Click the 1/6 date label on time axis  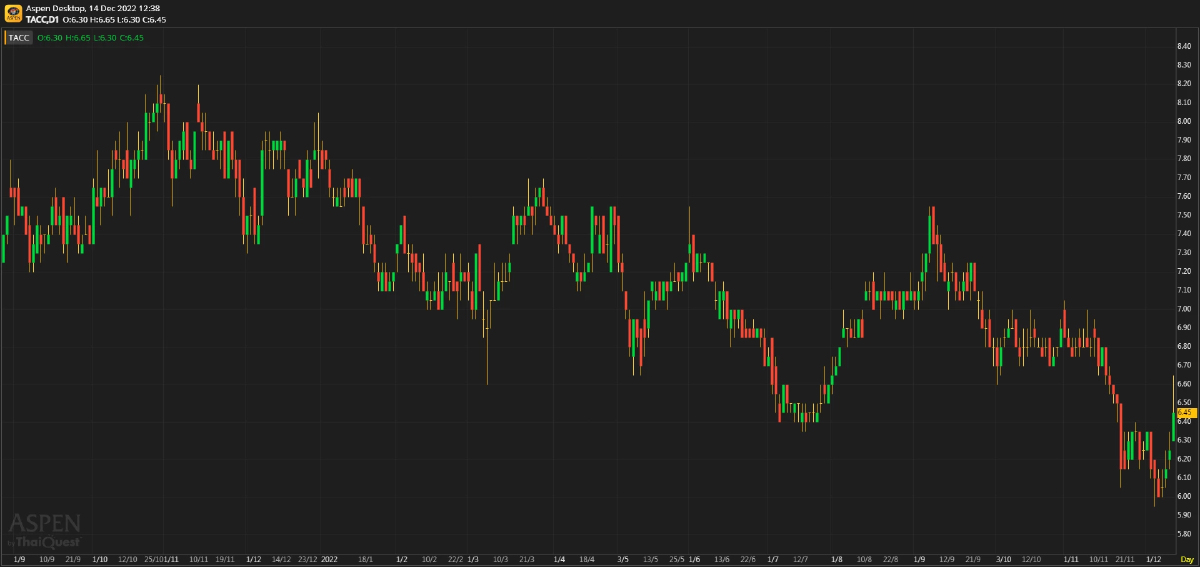point(694,559)
